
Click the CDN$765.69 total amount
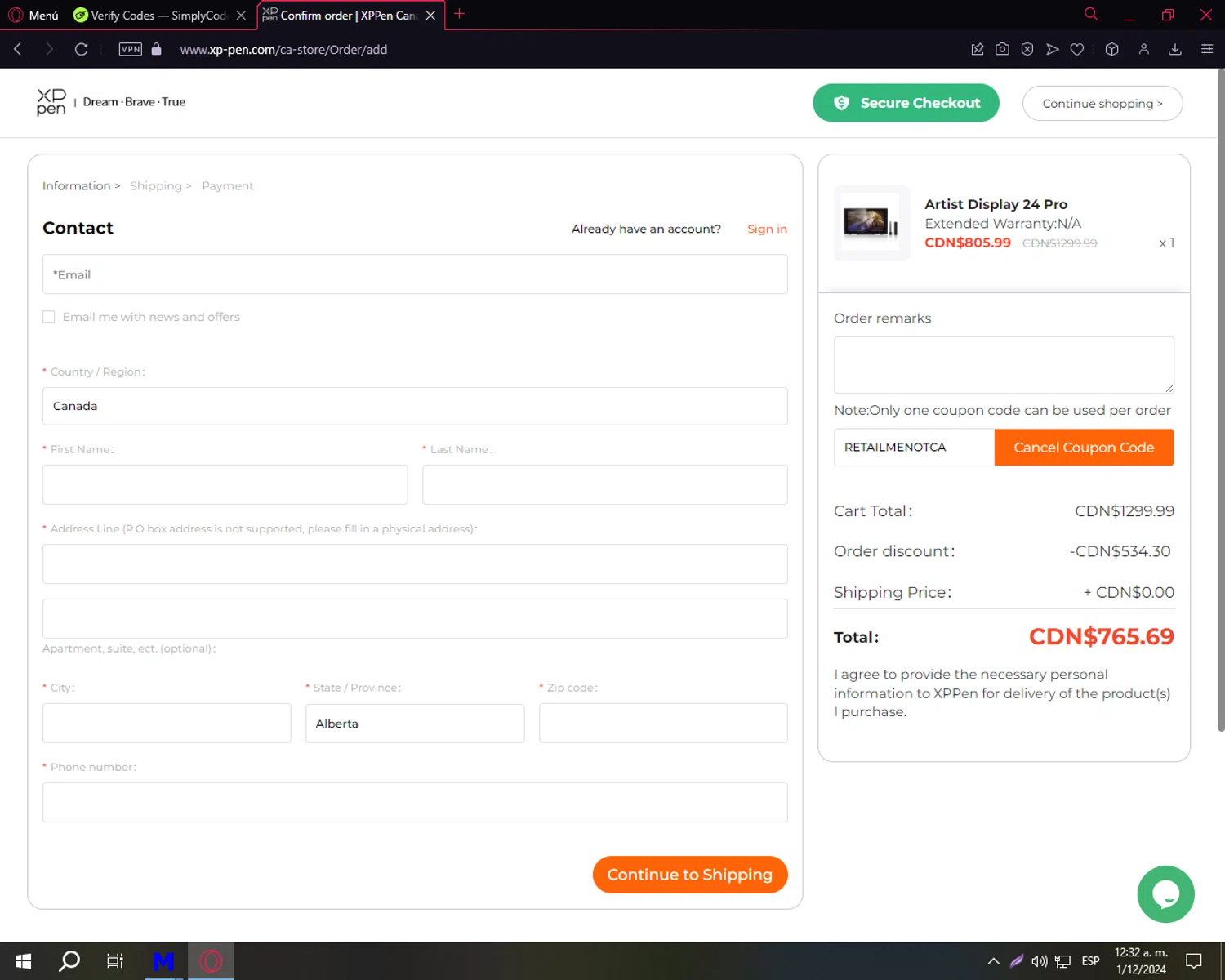1101,636
